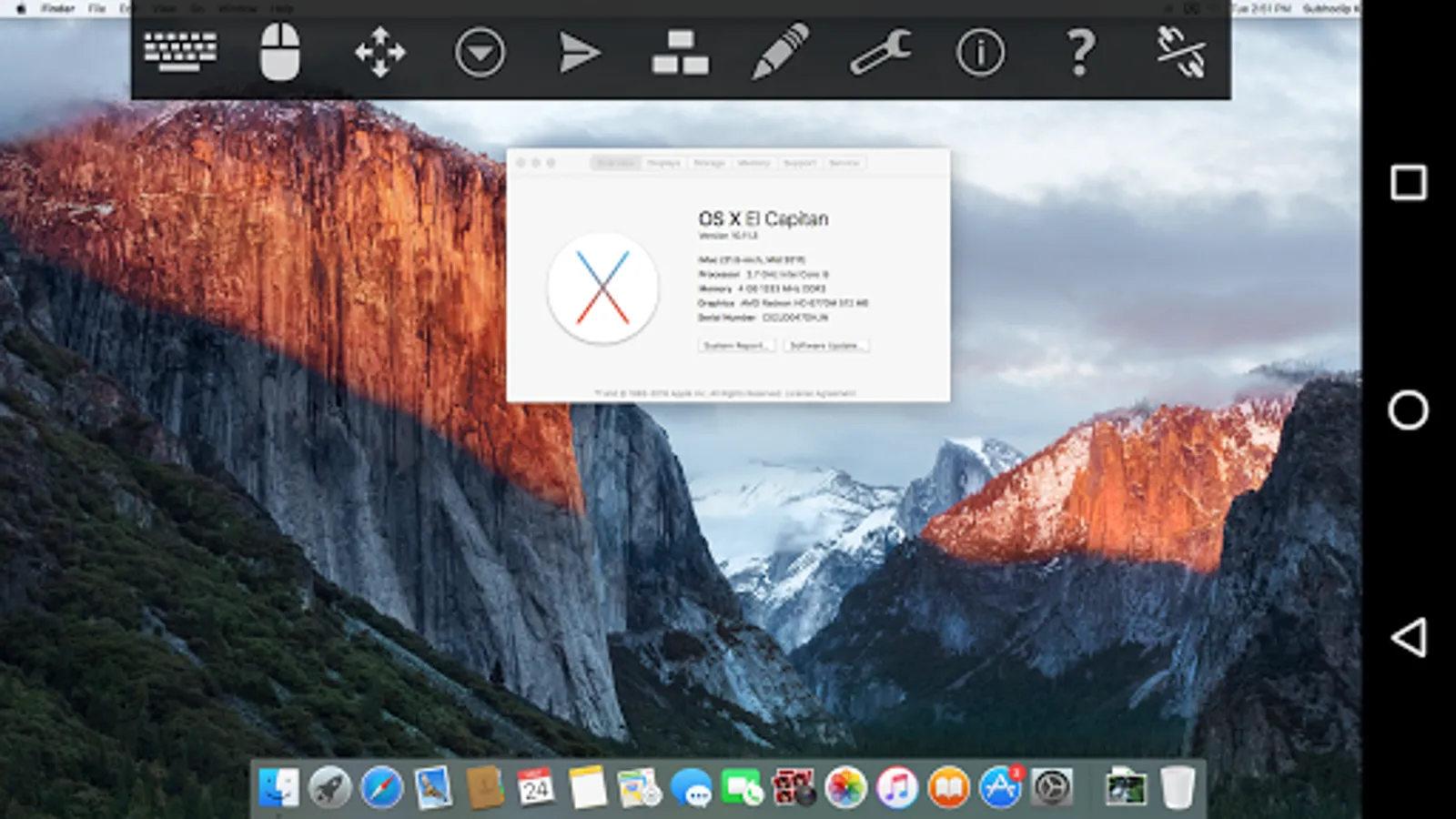Select the pencil edit tool
This screenshot has width=1456, height=819.
point(780,52)
